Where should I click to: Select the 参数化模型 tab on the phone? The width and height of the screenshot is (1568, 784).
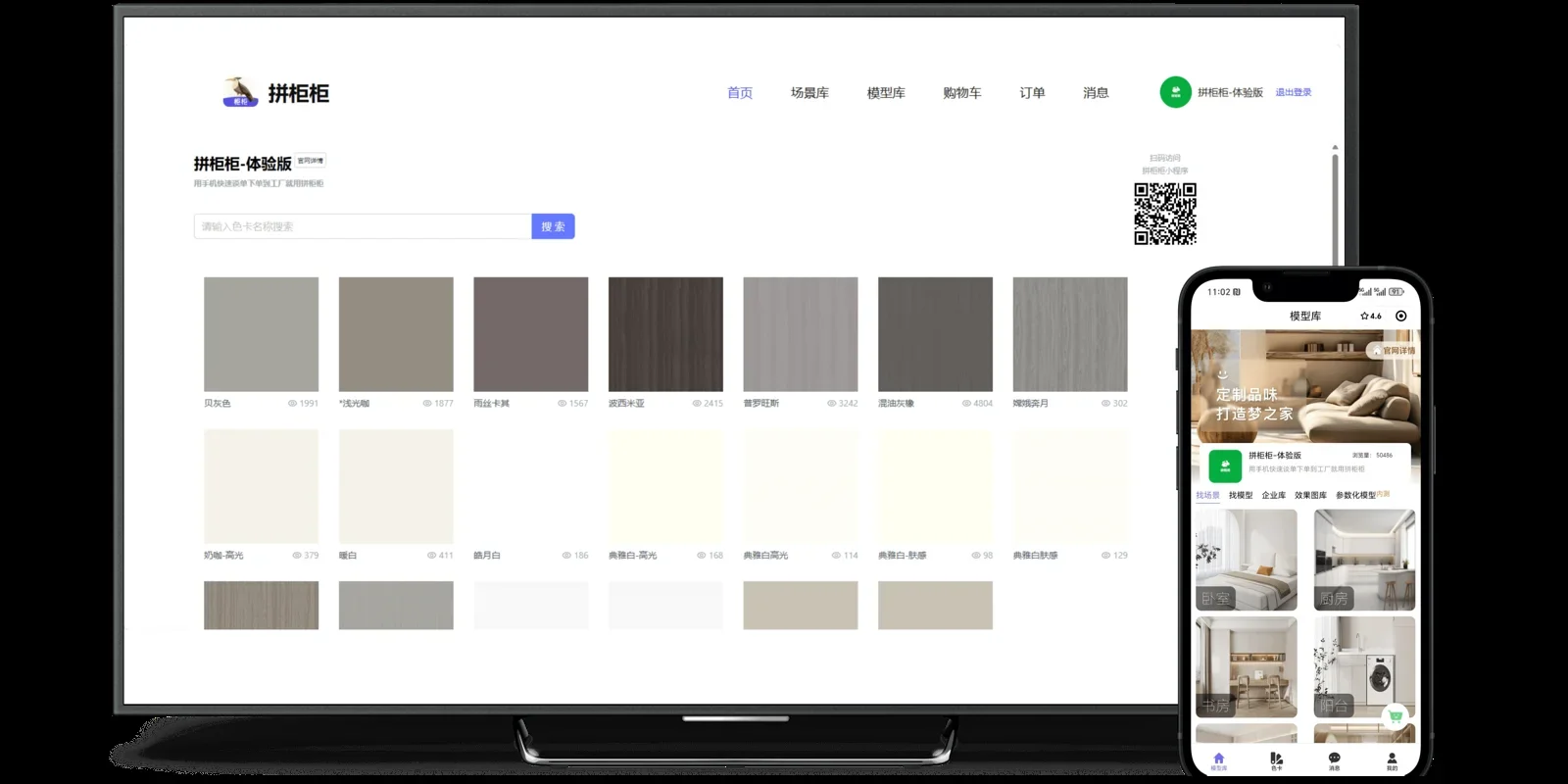click(1355, 495)
